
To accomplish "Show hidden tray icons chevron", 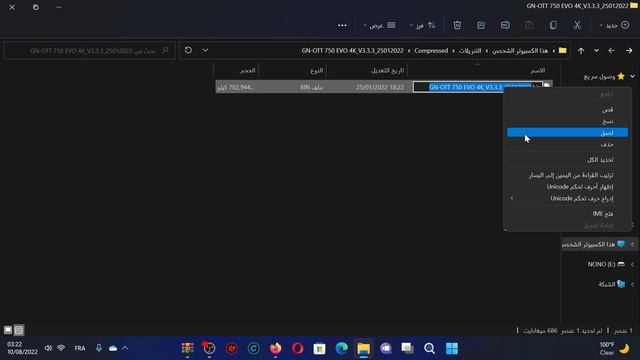I will click(x=125, y=348).
